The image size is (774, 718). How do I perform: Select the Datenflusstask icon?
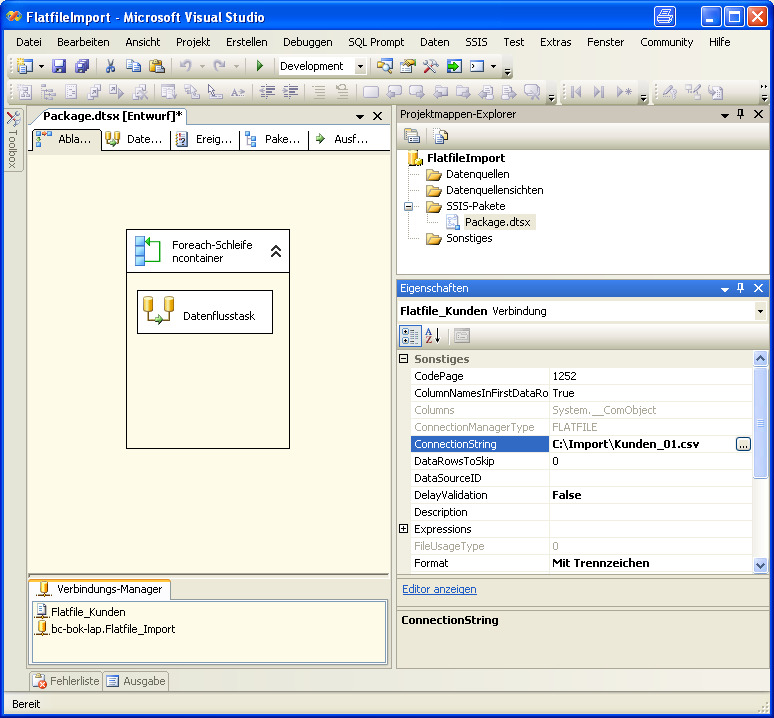tap(158, 311)
